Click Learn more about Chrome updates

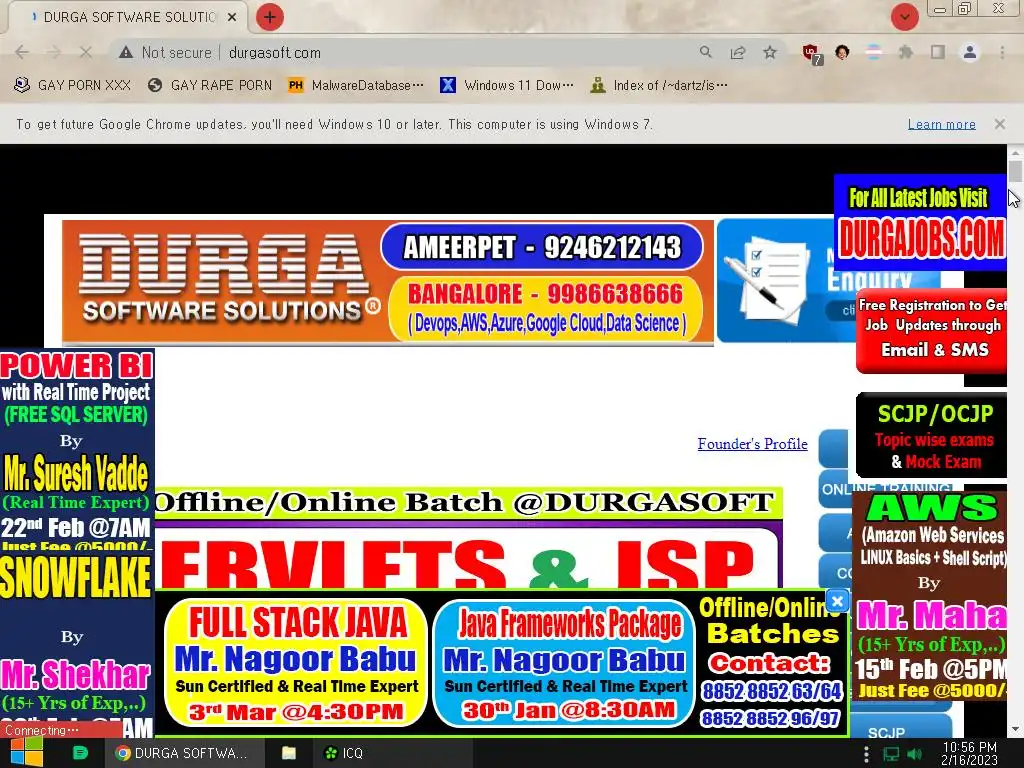tap(942, 124)
